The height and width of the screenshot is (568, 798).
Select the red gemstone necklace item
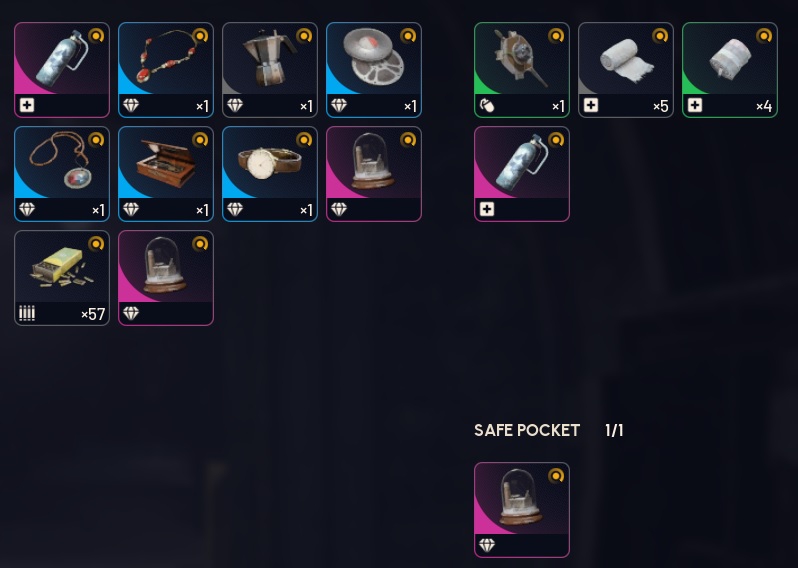coord(166,70)
